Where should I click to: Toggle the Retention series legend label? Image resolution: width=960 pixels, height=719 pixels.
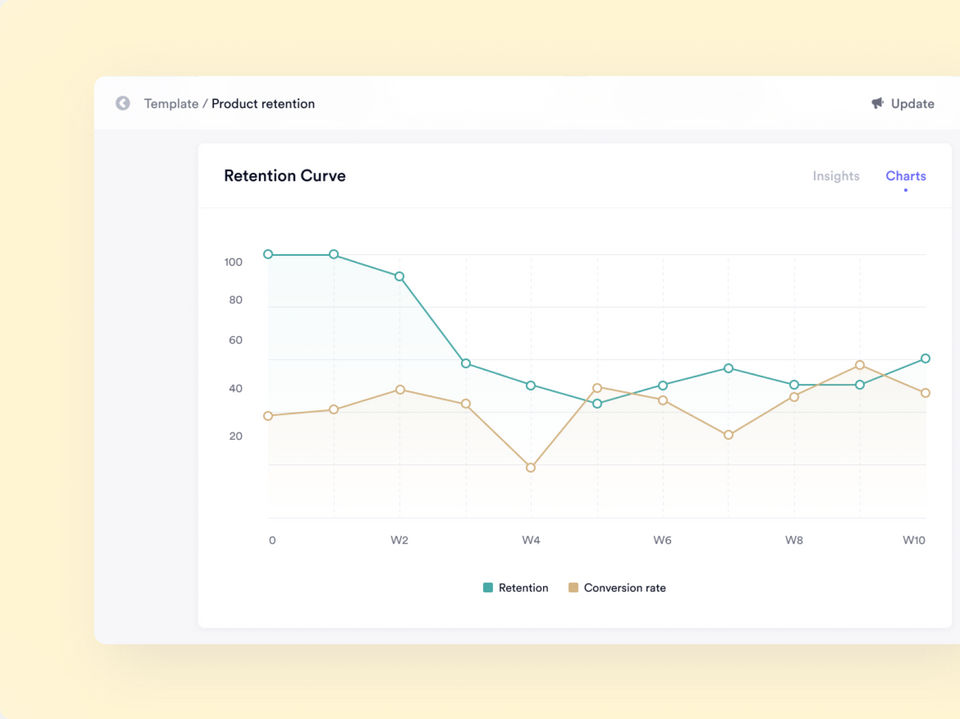click(x=523, y=588)
